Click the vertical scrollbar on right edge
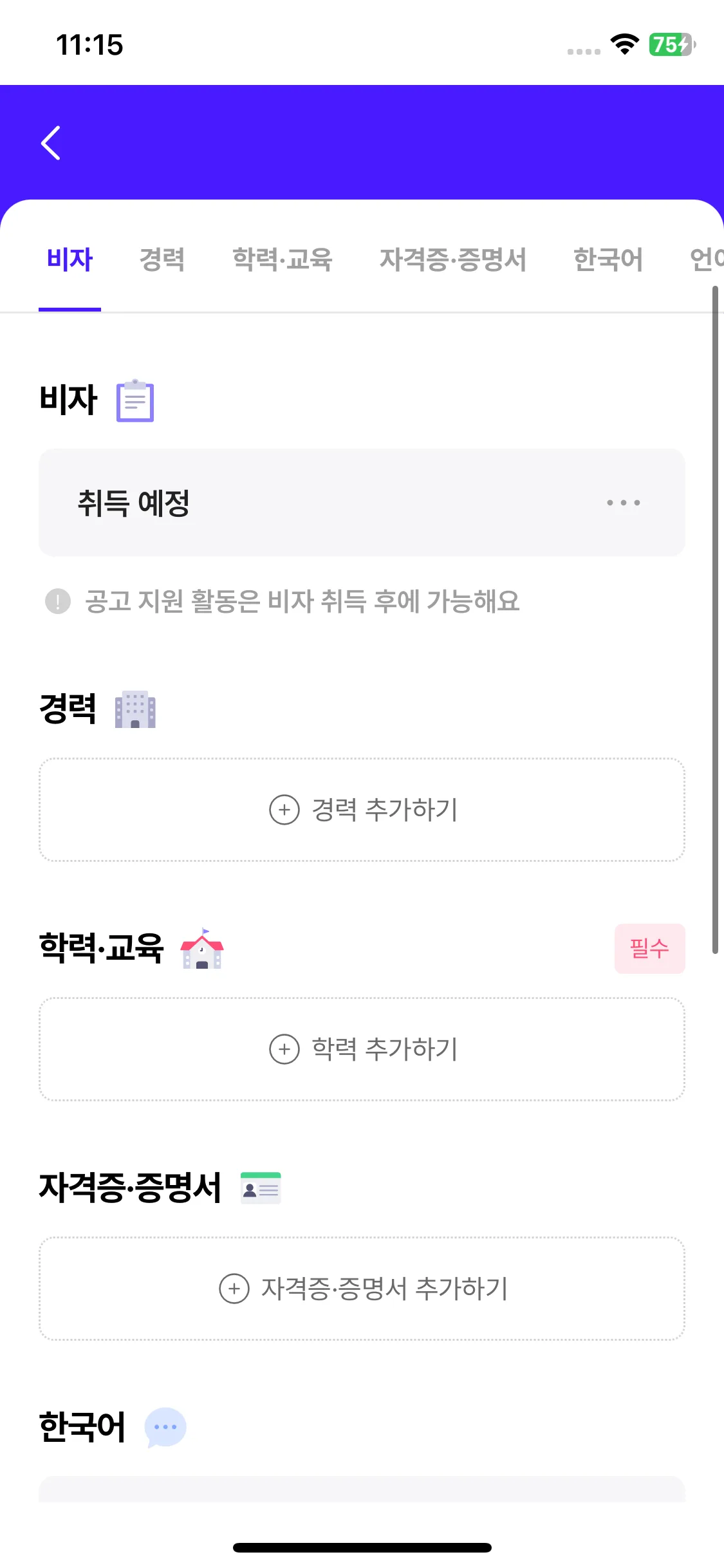The height and width of the screenshot is (1568, 724). pos(715,618)
